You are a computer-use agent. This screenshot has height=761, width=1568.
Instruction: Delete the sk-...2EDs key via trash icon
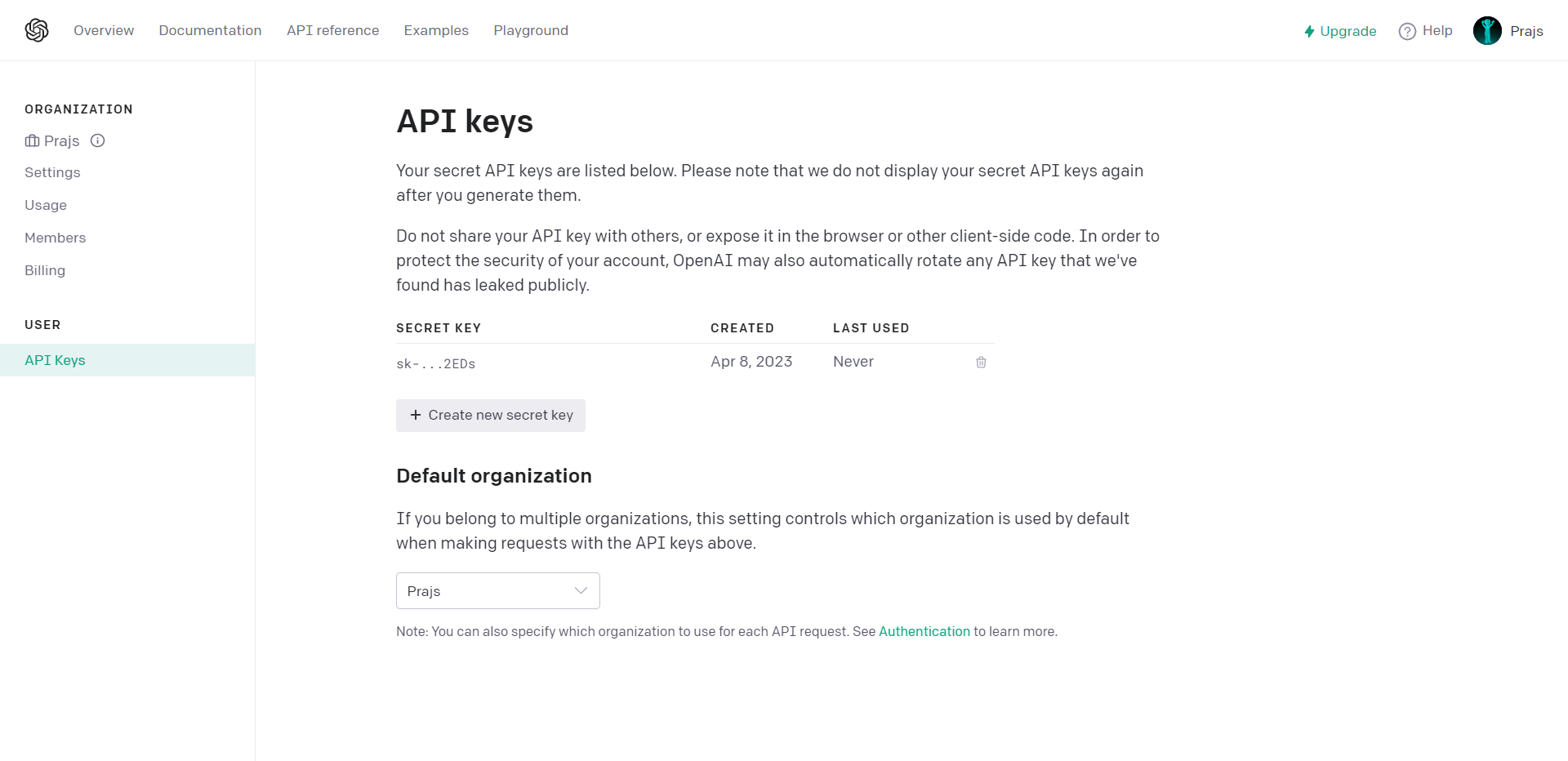click(981, 362)
